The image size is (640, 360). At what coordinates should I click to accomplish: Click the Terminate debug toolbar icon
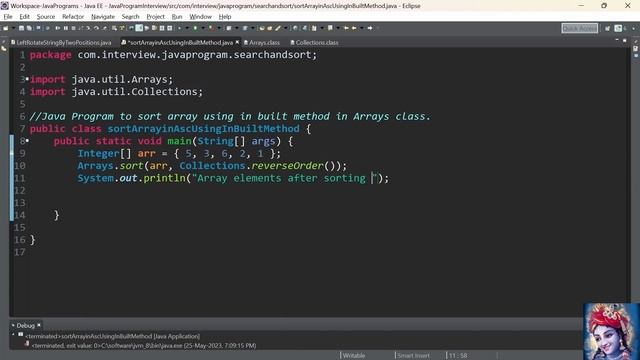coord(73,28)
